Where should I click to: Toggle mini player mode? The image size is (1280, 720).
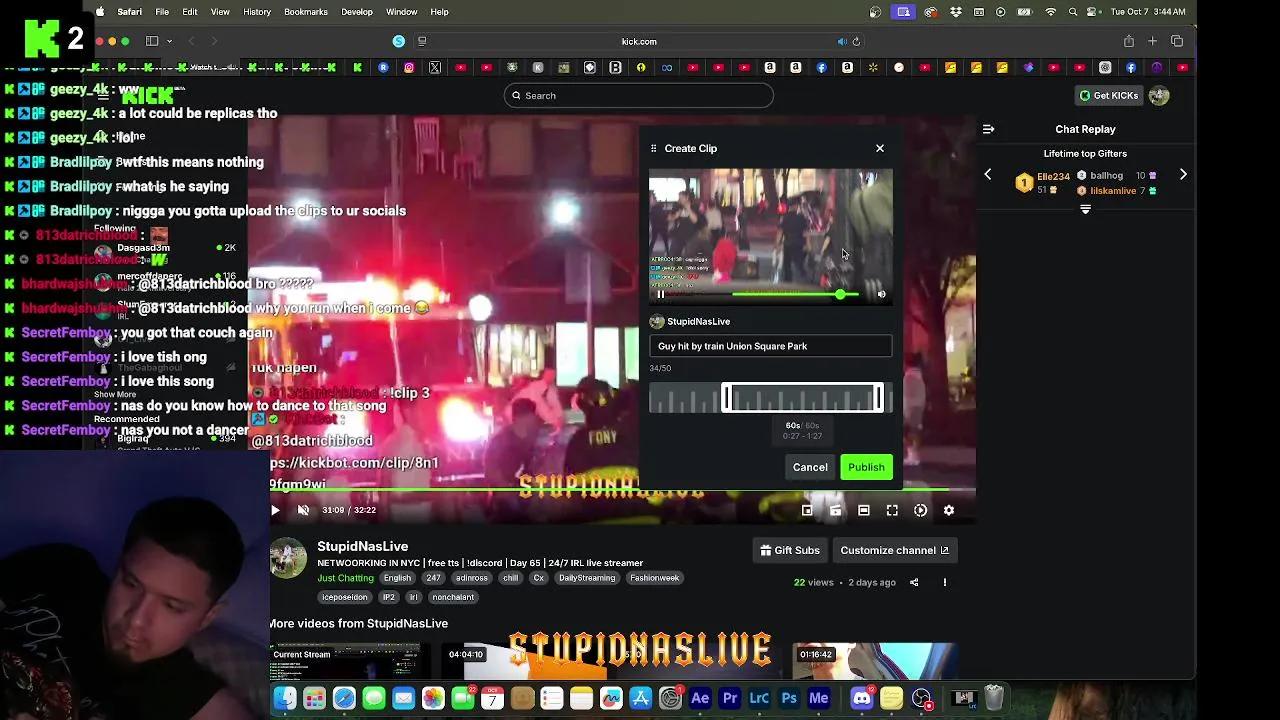807,510
